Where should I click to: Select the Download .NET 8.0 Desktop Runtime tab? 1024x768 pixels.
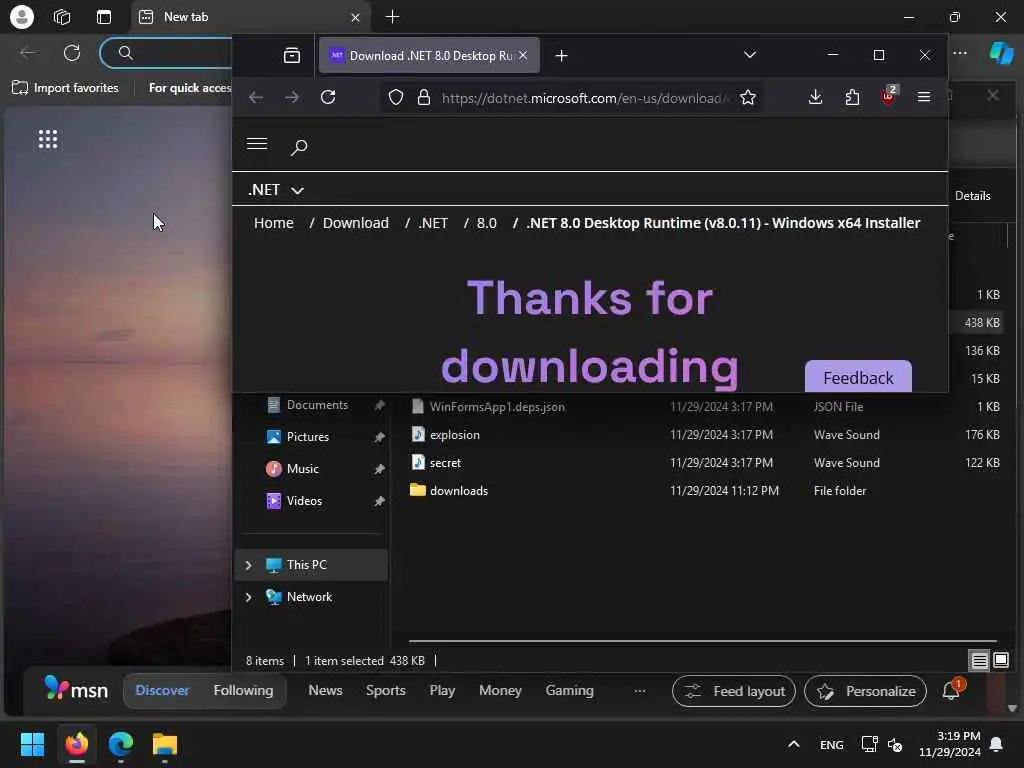[429, 56]
